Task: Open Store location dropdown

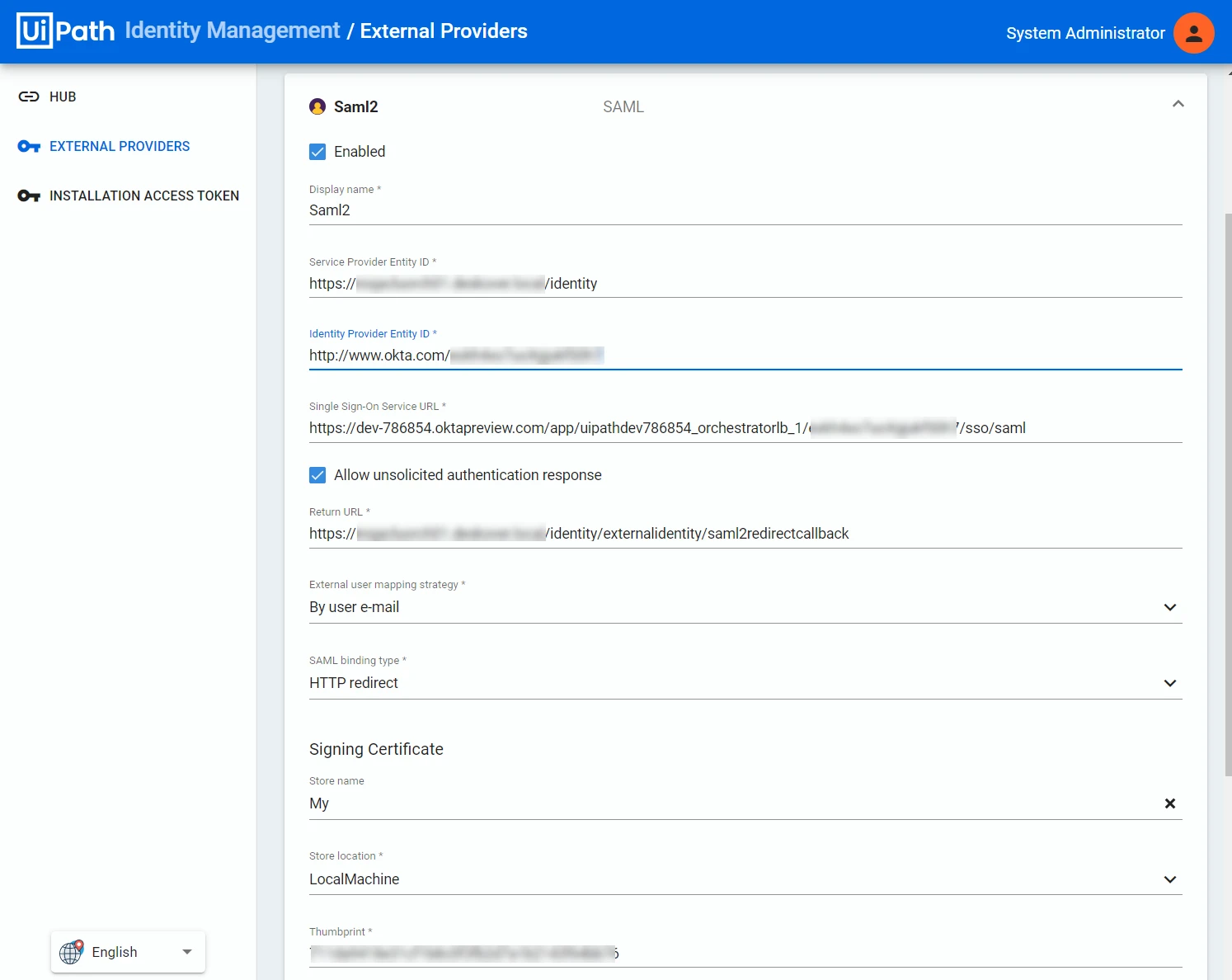Action: click(745, 879)
